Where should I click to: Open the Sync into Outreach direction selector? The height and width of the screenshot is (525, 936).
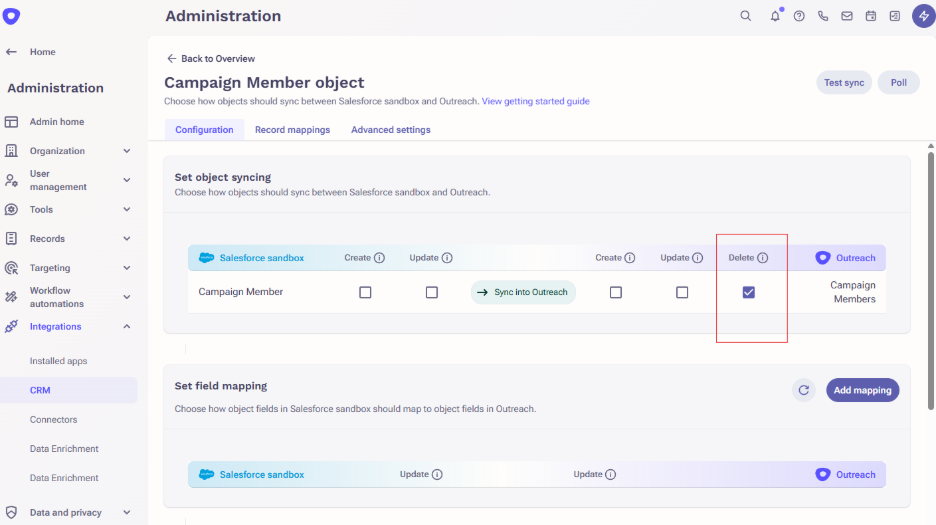pyautogui.click(x=523, y=292)
